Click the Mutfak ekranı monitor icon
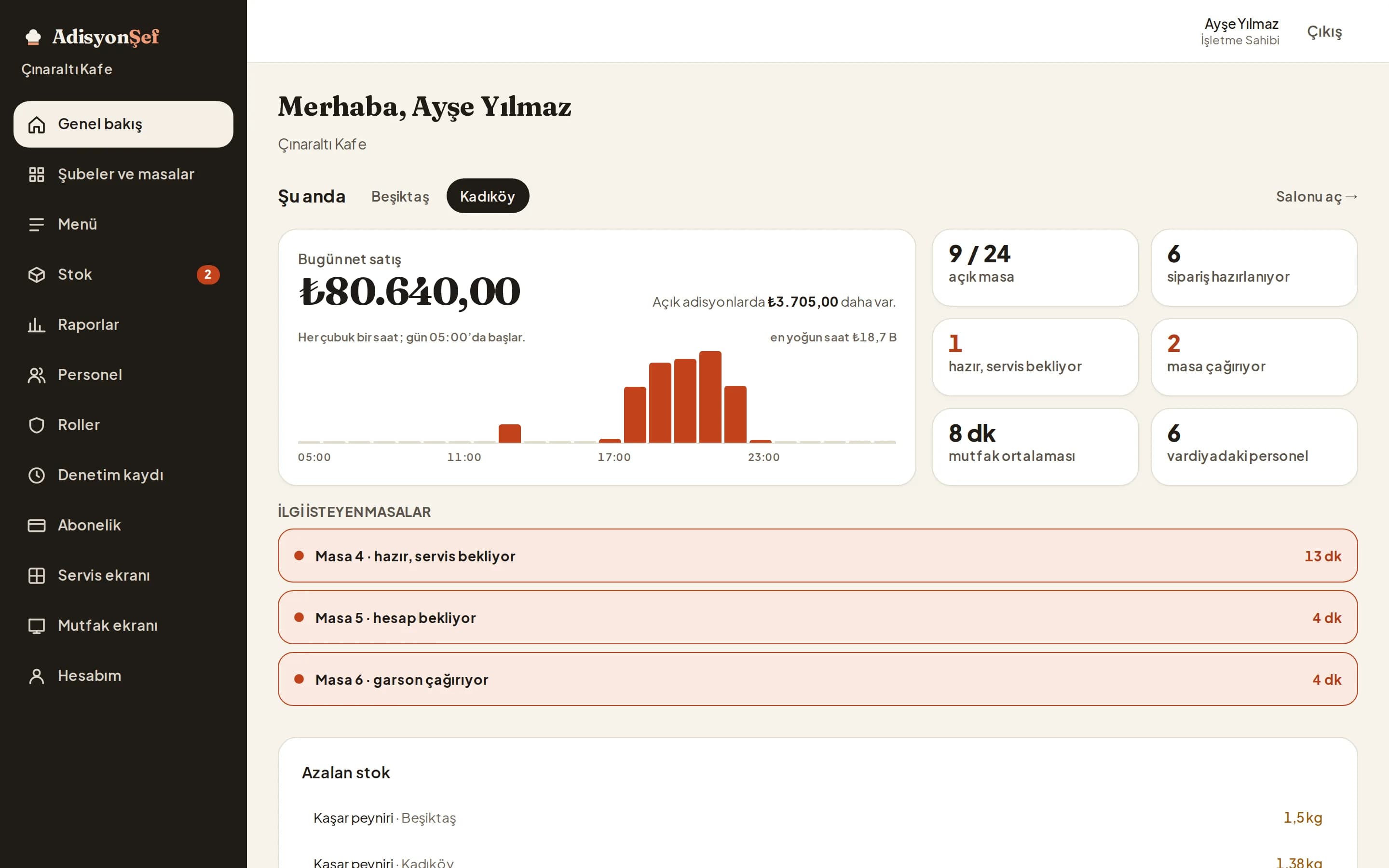 pyautogui.click(x=37, y=626)
